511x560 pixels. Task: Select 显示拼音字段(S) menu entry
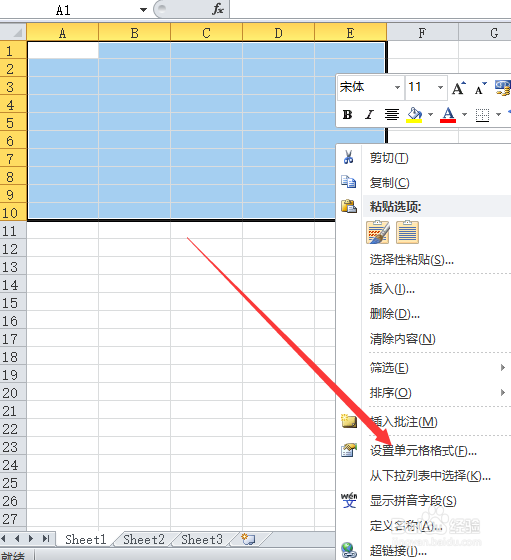point(413,501)
